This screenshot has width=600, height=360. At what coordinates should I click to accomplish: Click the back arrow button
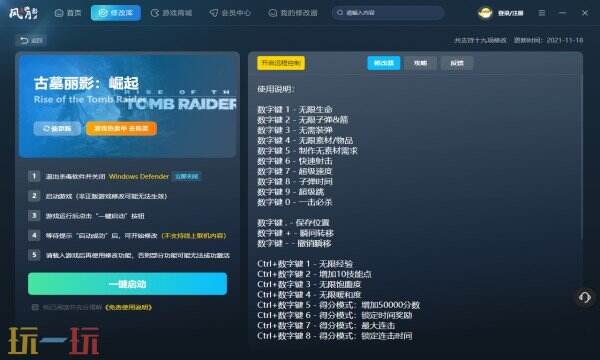31,40
